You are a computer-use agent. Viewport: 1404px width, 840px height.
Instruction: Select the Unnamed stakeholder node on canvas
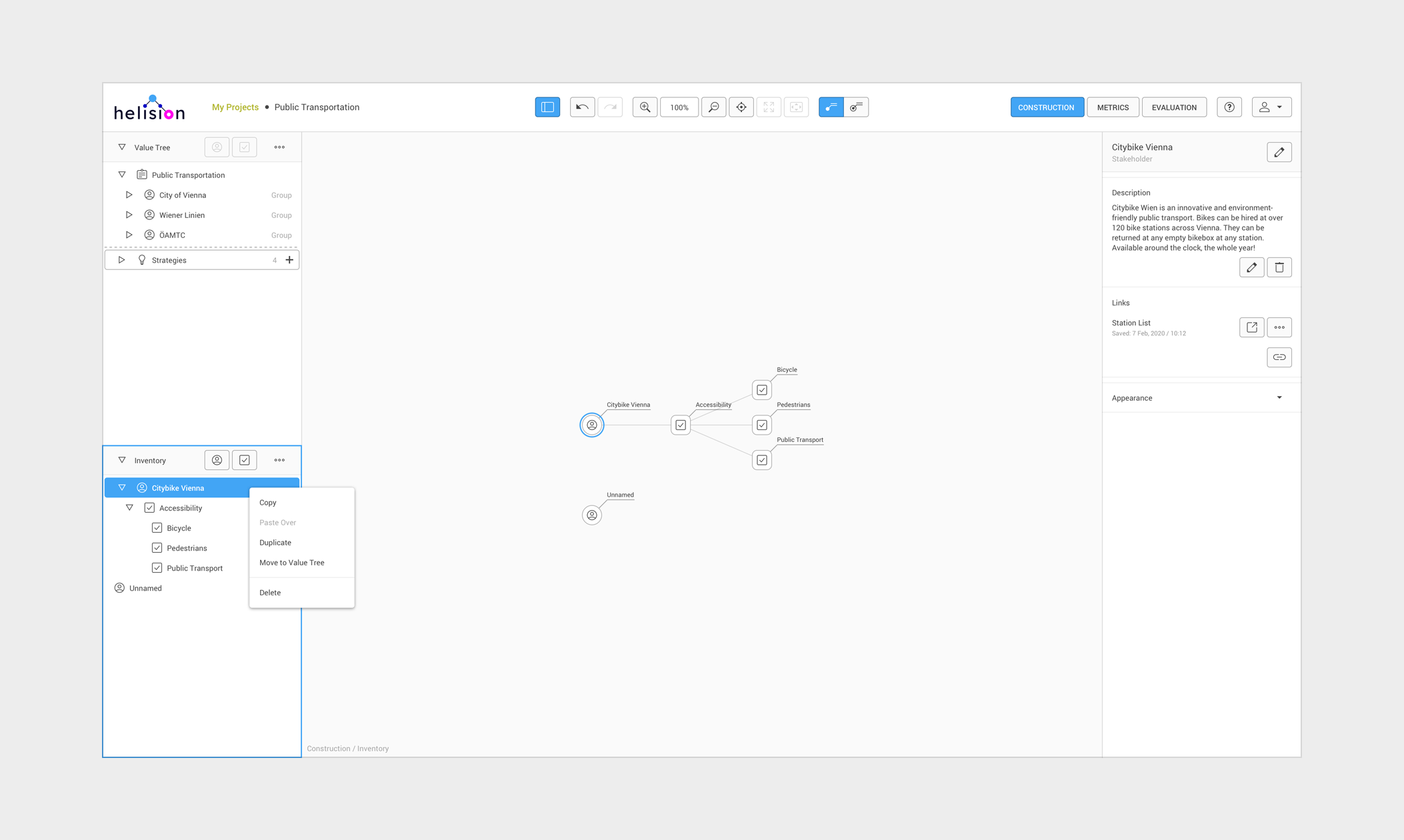[592, 515]
